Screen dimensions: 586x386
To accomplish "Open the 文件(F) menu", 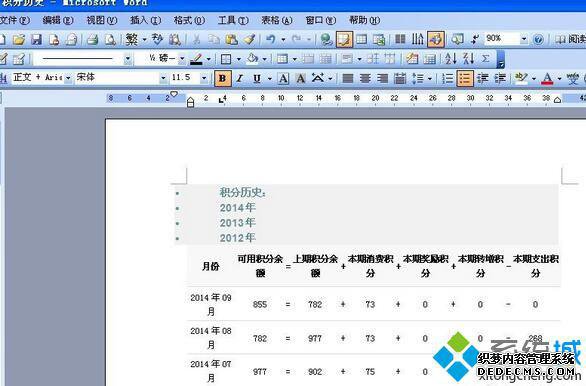I will (x=15, y=20).
